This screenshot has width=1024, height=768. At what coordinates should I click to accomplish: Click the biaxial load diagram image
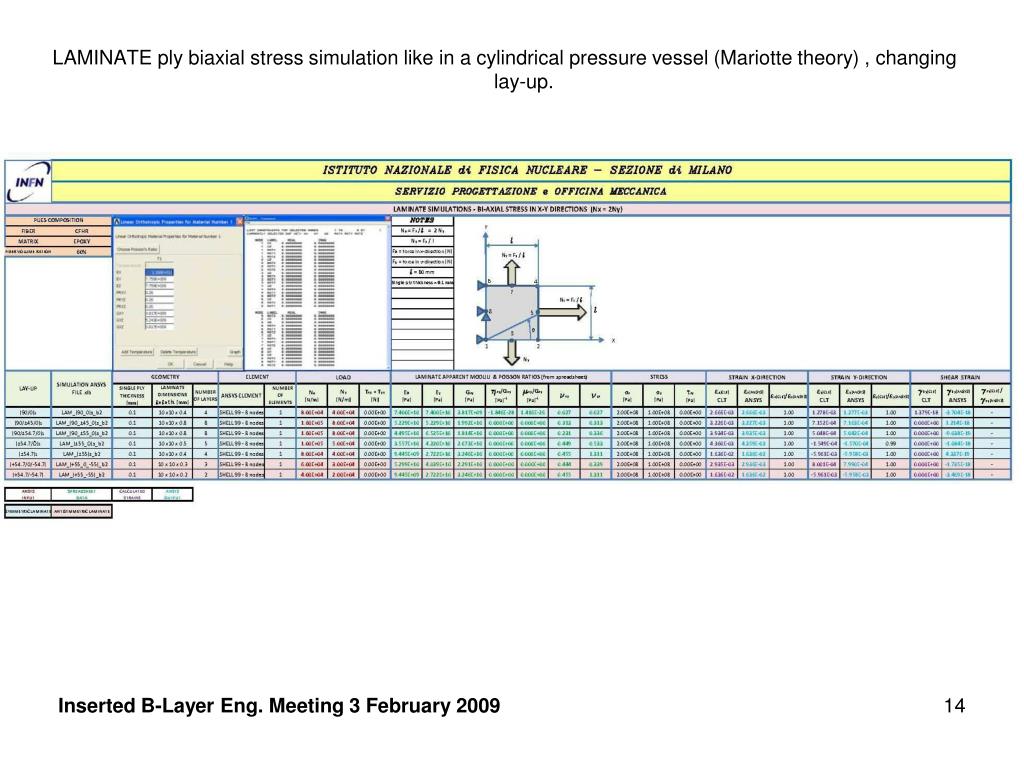tap(545, 294)
